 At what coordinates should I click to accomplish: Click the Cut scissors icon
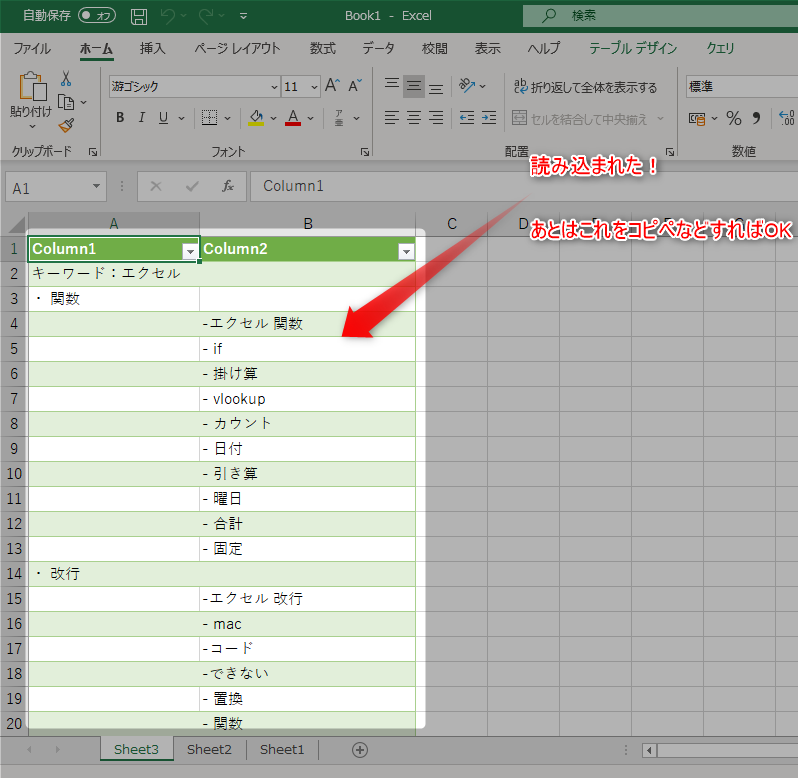(66, 78)
